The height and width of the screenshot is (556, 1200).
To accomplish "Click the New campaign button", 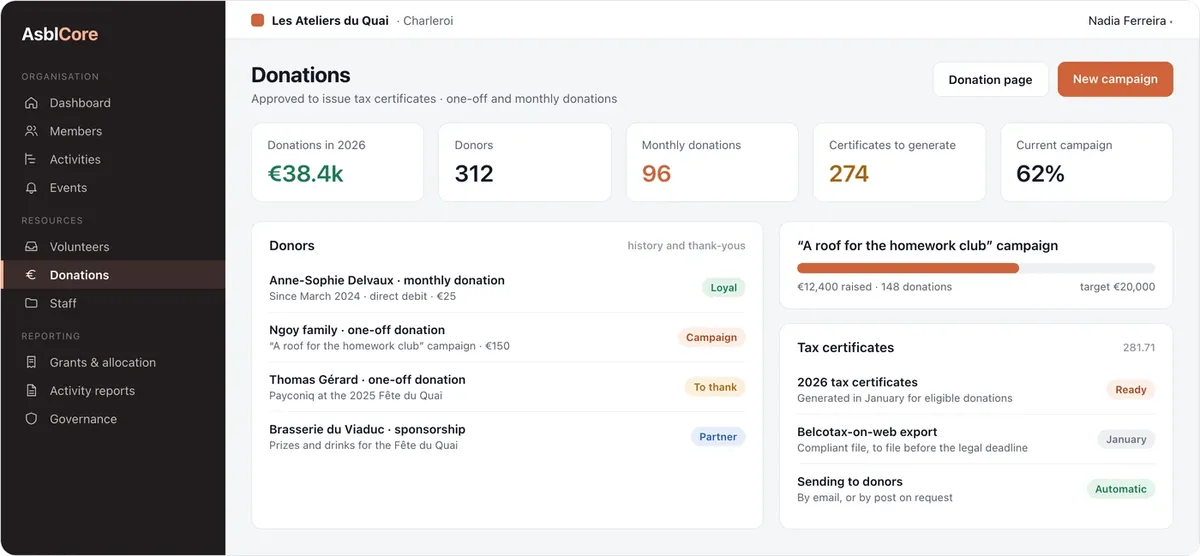I will pyautogui.click(x=1115, y=80).
